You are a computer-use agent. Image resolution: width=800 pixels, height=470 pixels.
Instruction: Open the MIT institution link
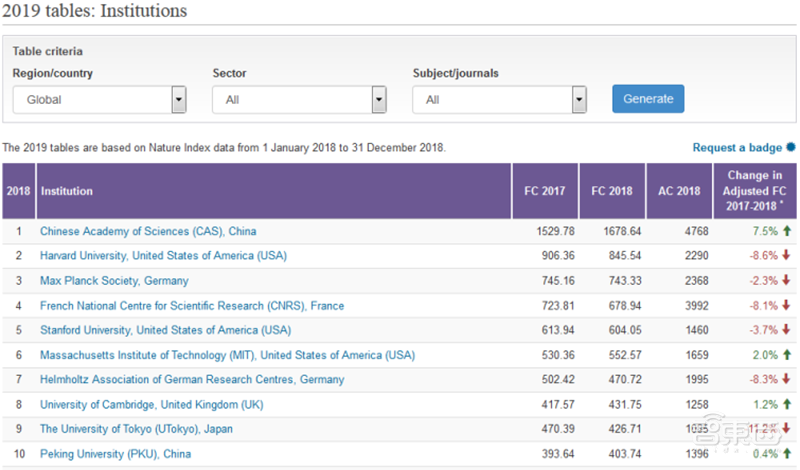pos(227,355)
